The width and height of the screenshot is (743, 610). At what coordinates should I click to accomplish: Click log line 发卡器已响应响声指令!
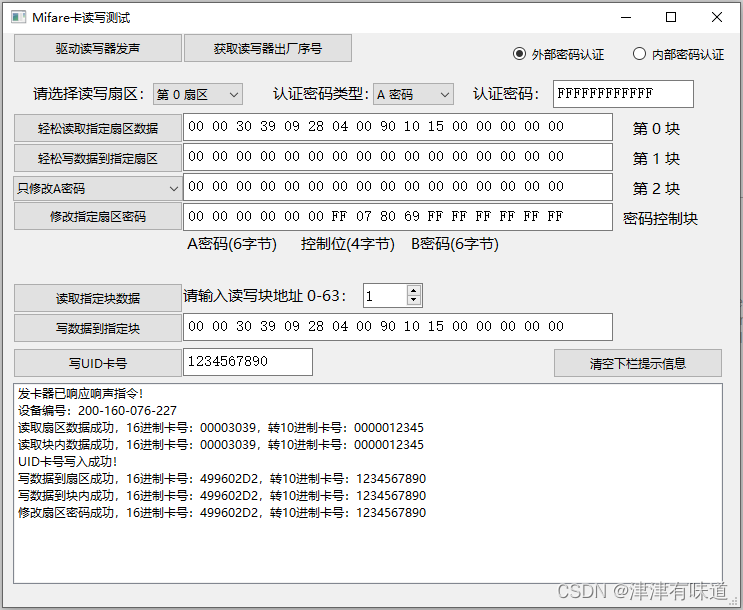81,393
